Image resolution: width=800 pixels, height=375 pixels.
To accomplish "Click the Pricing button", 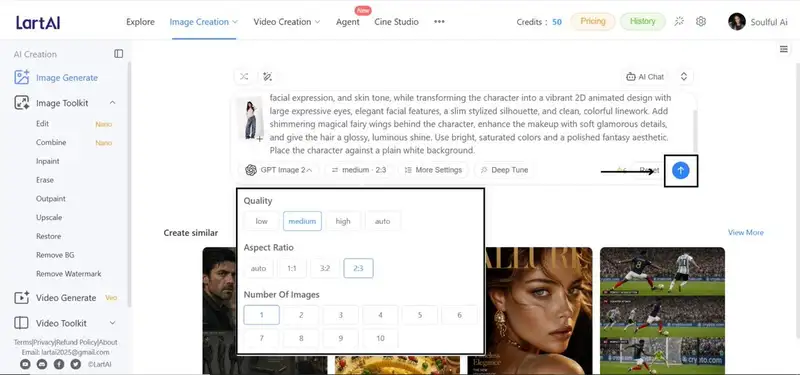I will click(593, 21).
